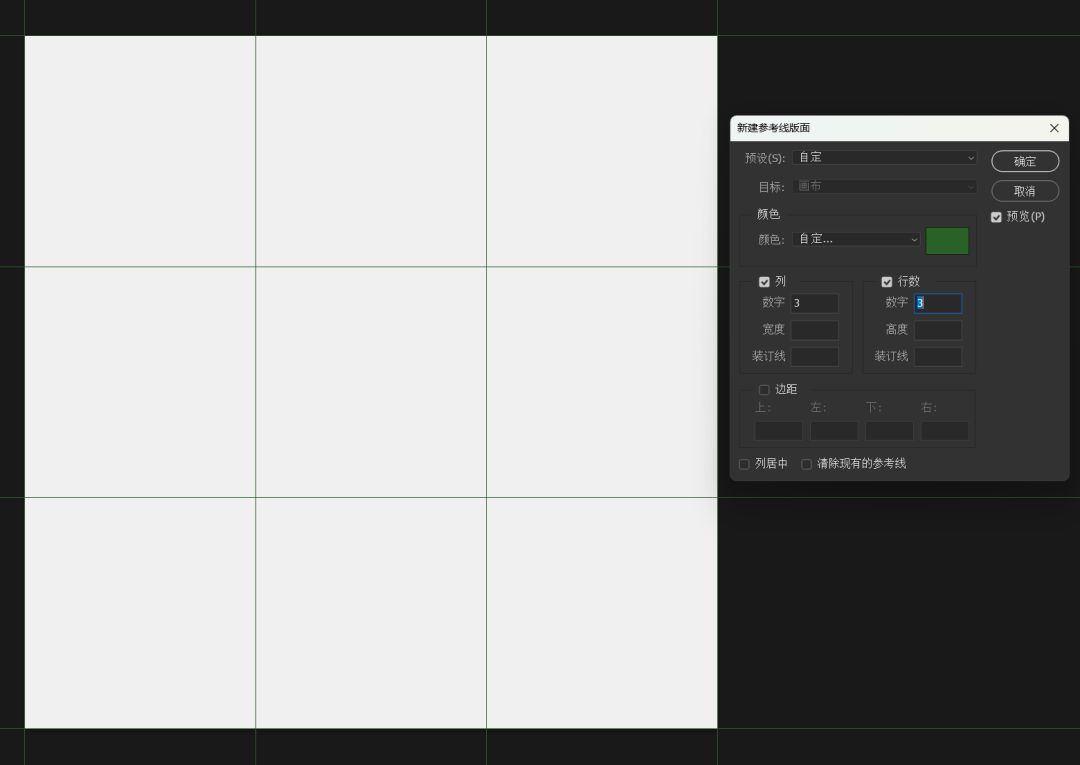
Task: Open the 目标 target dropdown
Action: point(884,187)
